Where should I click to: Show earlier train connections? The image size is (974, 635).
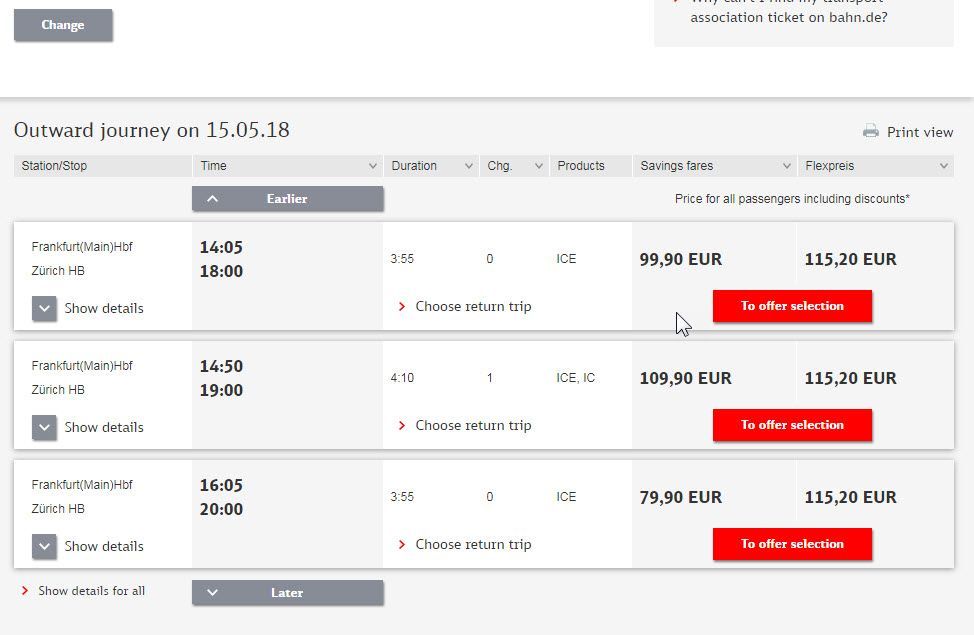click(287, 199)
